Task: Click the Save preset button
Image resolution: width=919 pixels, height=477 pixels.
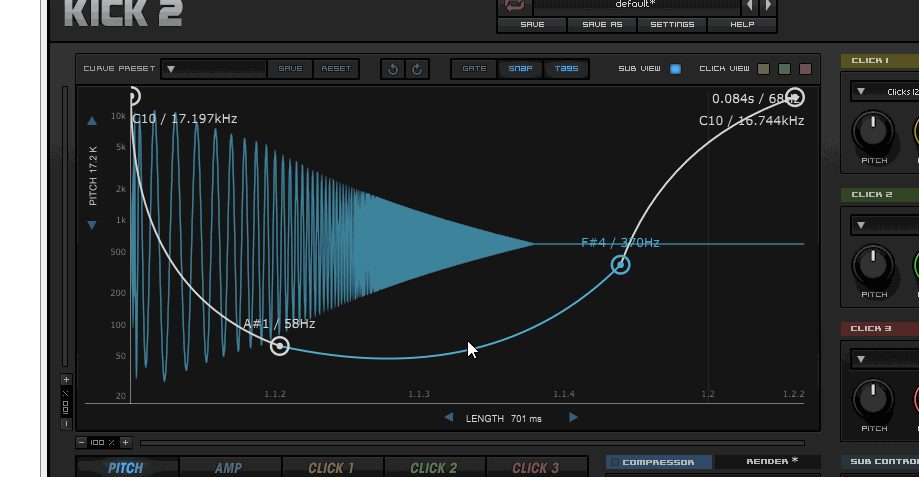Action: click(532, 25)
